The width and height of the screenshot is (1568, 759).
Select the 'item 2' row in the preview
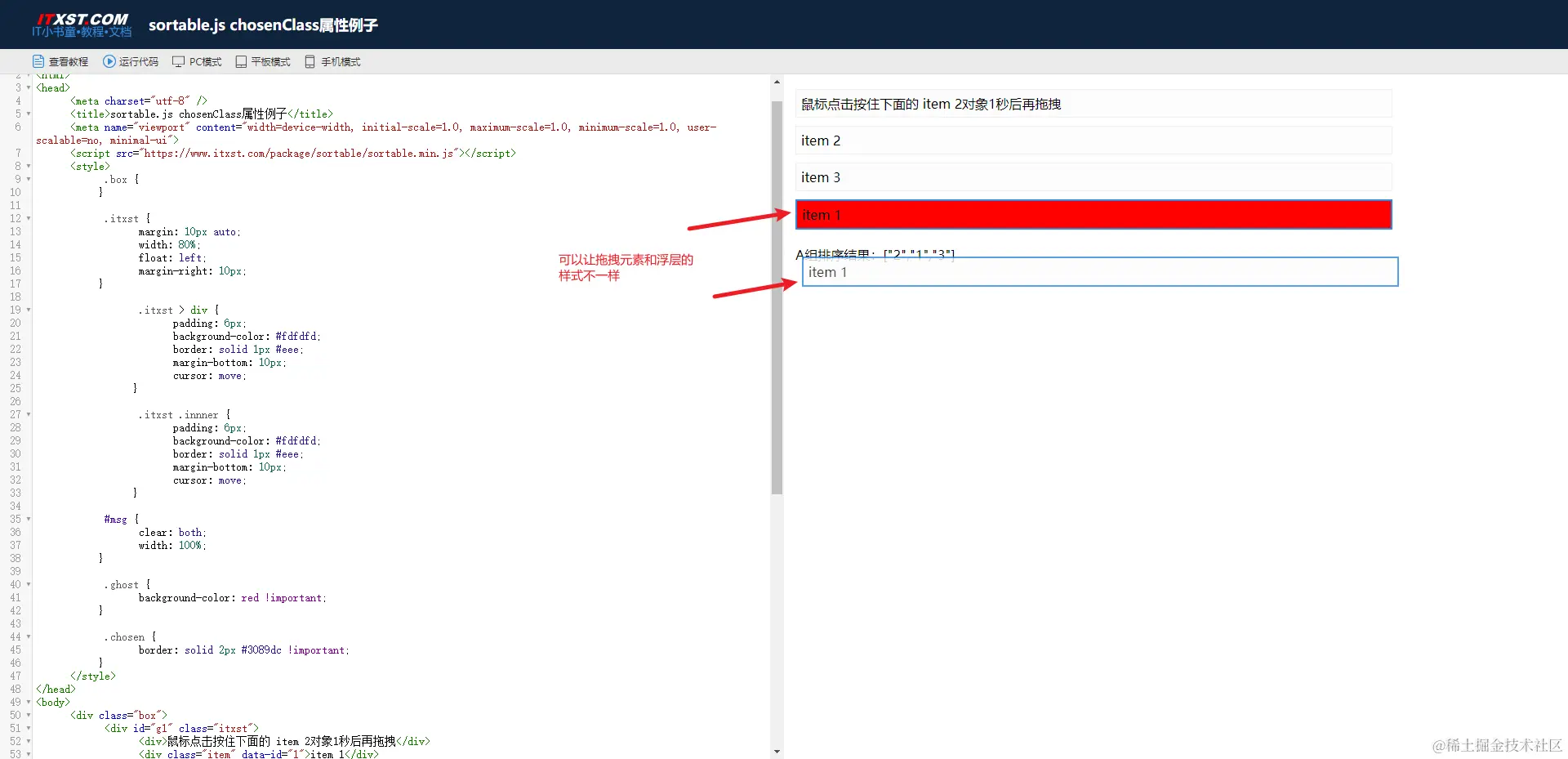click(x=1094, y=141)
